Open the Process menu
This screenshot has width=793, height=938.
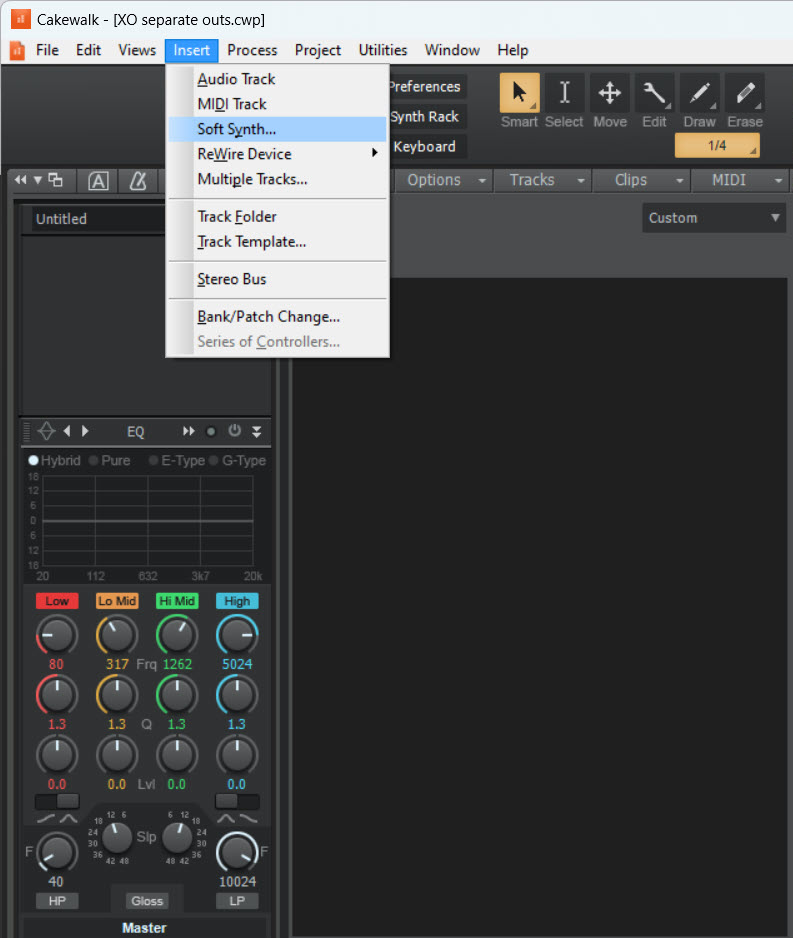(252, 50)
